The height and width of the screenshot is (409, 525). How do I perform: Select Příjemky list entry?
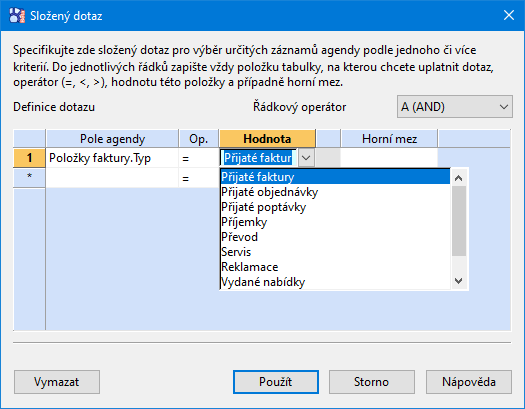tap(335, 222)
